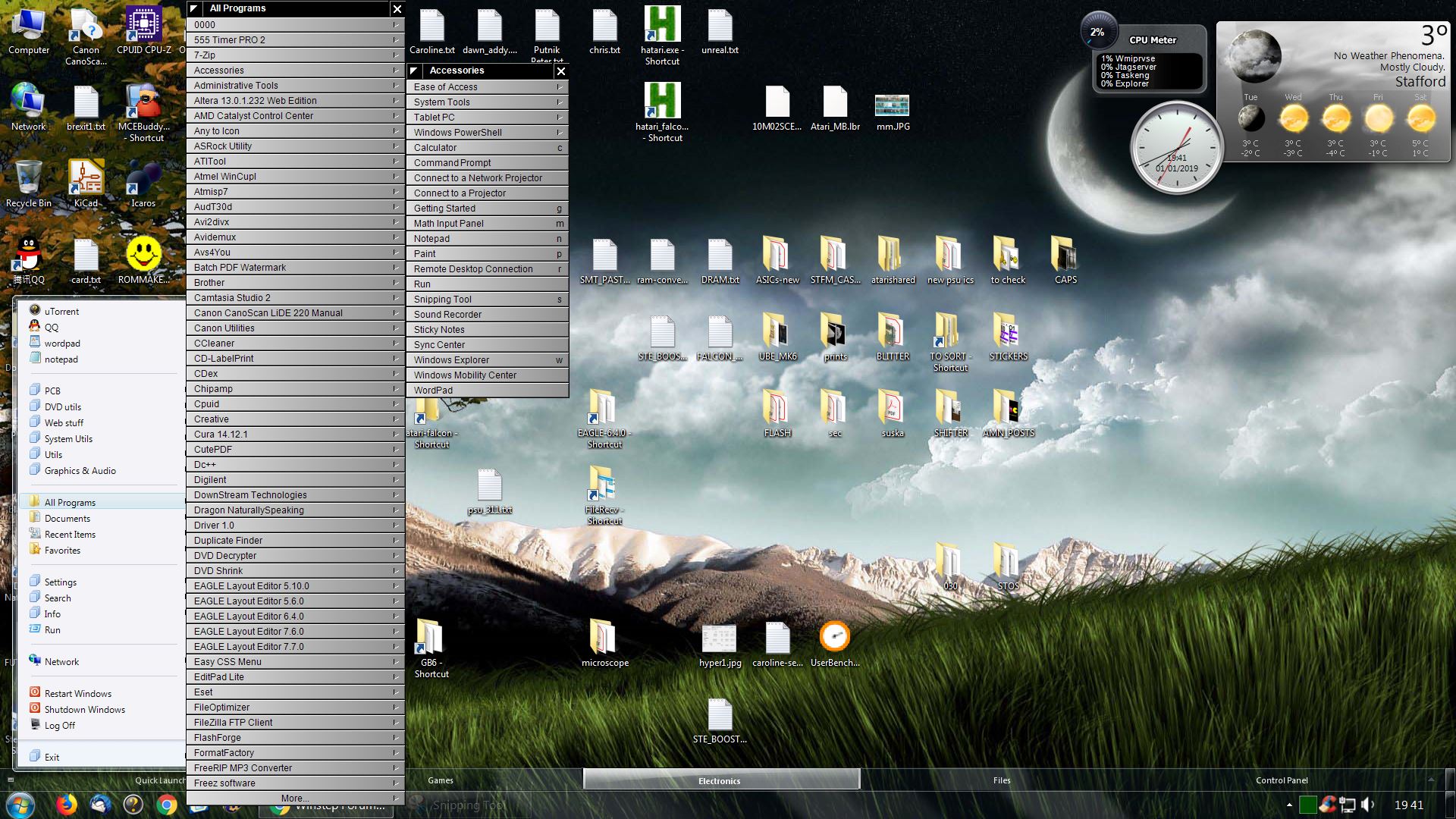Open the KiCad desktop icon
This screenshot has height=819, width=1456.
pos(86,179)
